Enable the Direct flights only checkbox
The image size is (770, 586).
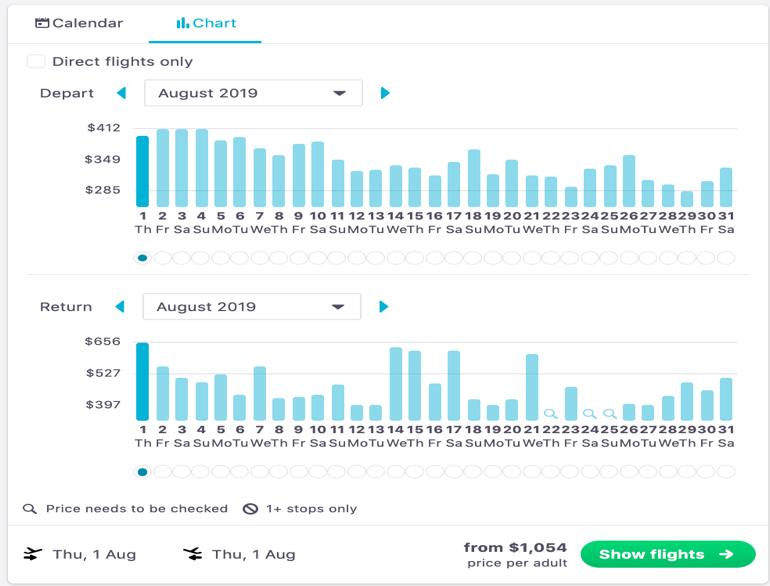[x=36, y=61]
